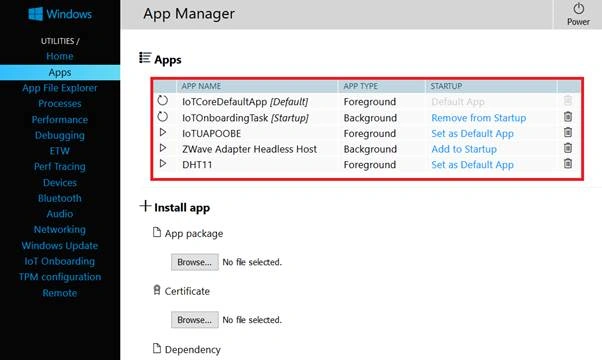Screen dimensions: 602x360
Task: Click the Dependency file icon
Action: 157,348
